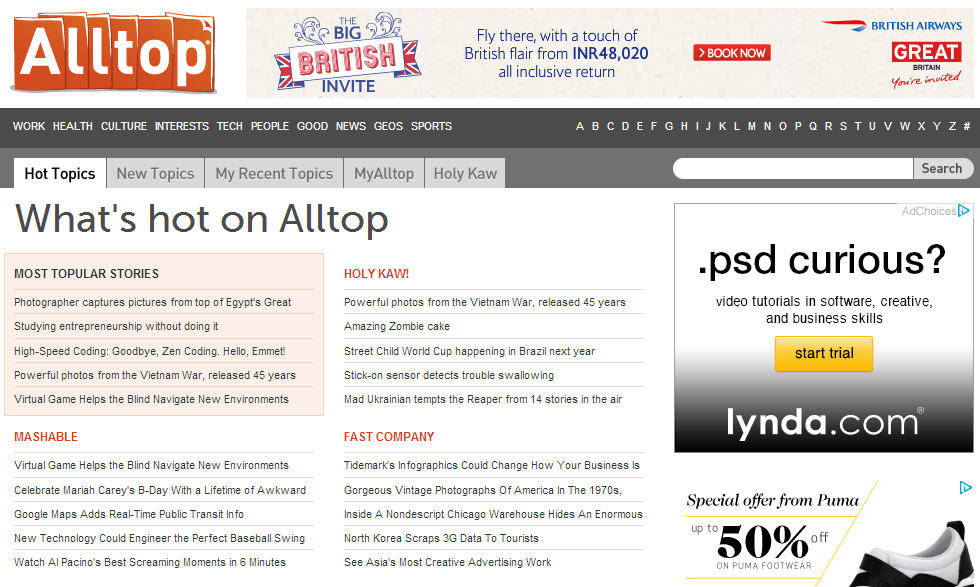The image size is (980, 587).
Task: Browse topics under the # symbol
Action: coord(966,126)
